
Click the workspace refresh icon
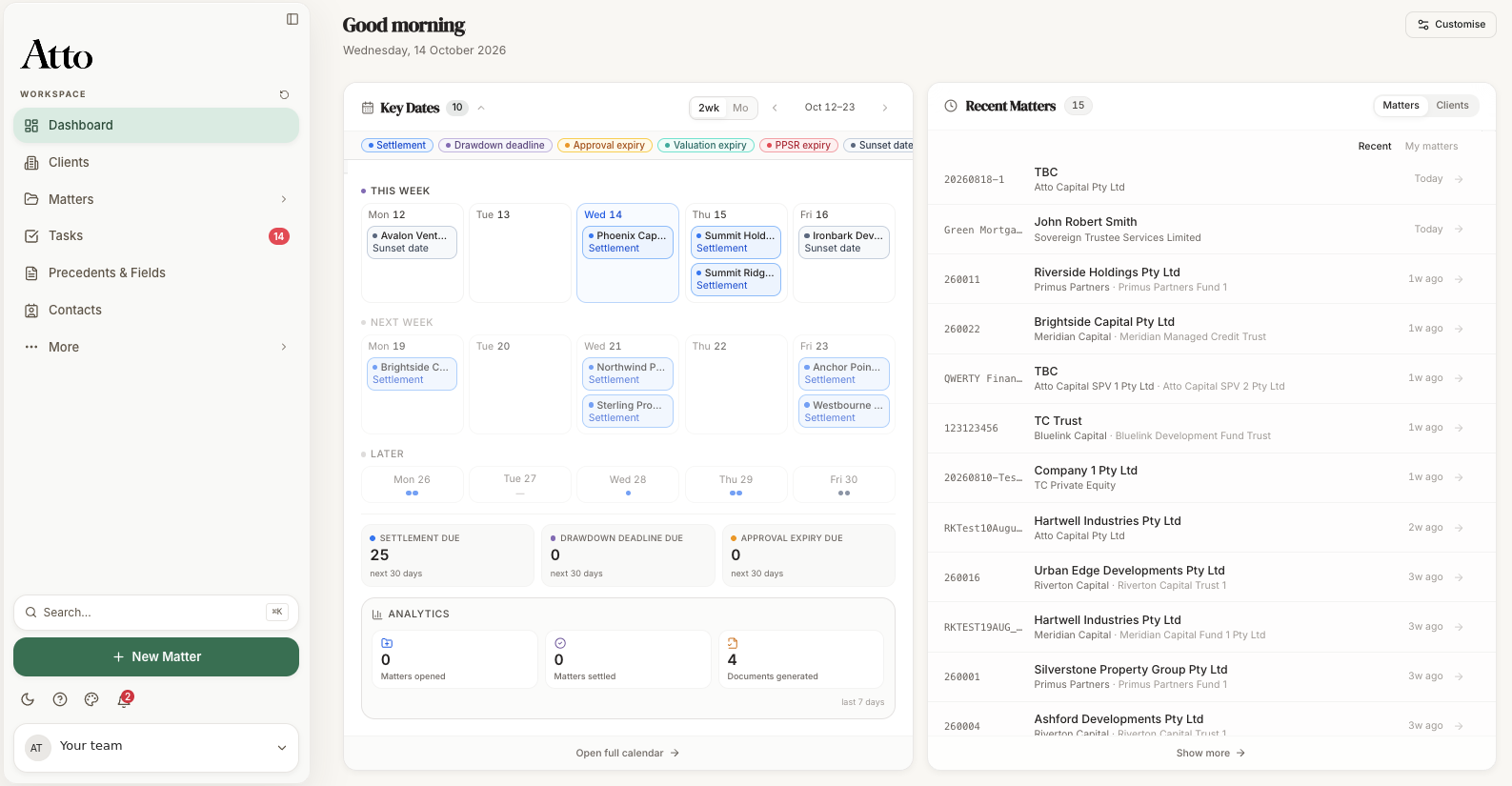coord(284,94)
